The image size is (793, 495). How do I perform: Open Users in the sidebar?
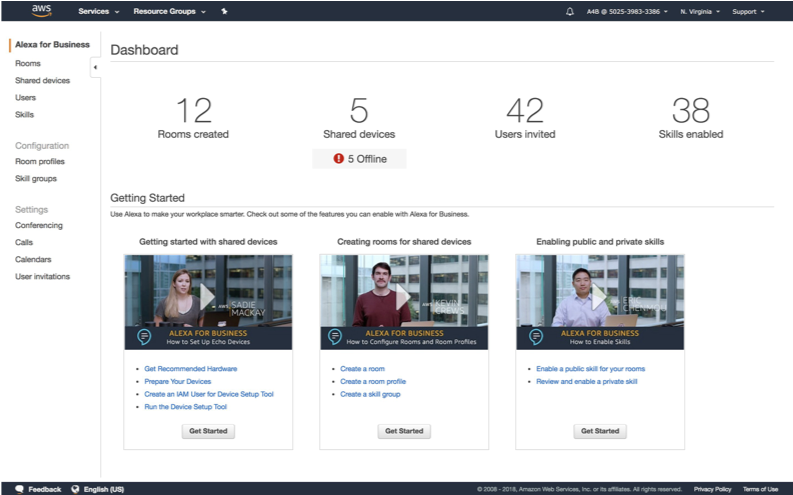click(x=25, y=98)
